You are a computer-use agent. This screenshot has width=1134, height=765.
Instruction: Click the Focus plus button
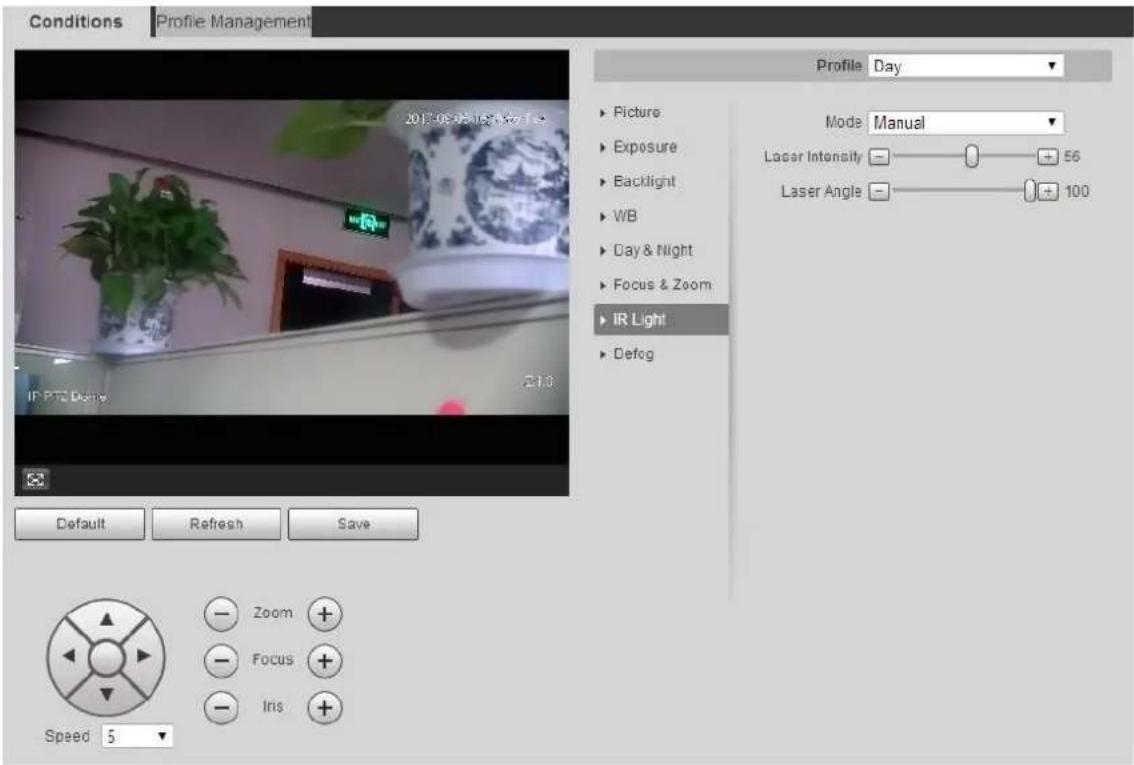coord(325,660)
